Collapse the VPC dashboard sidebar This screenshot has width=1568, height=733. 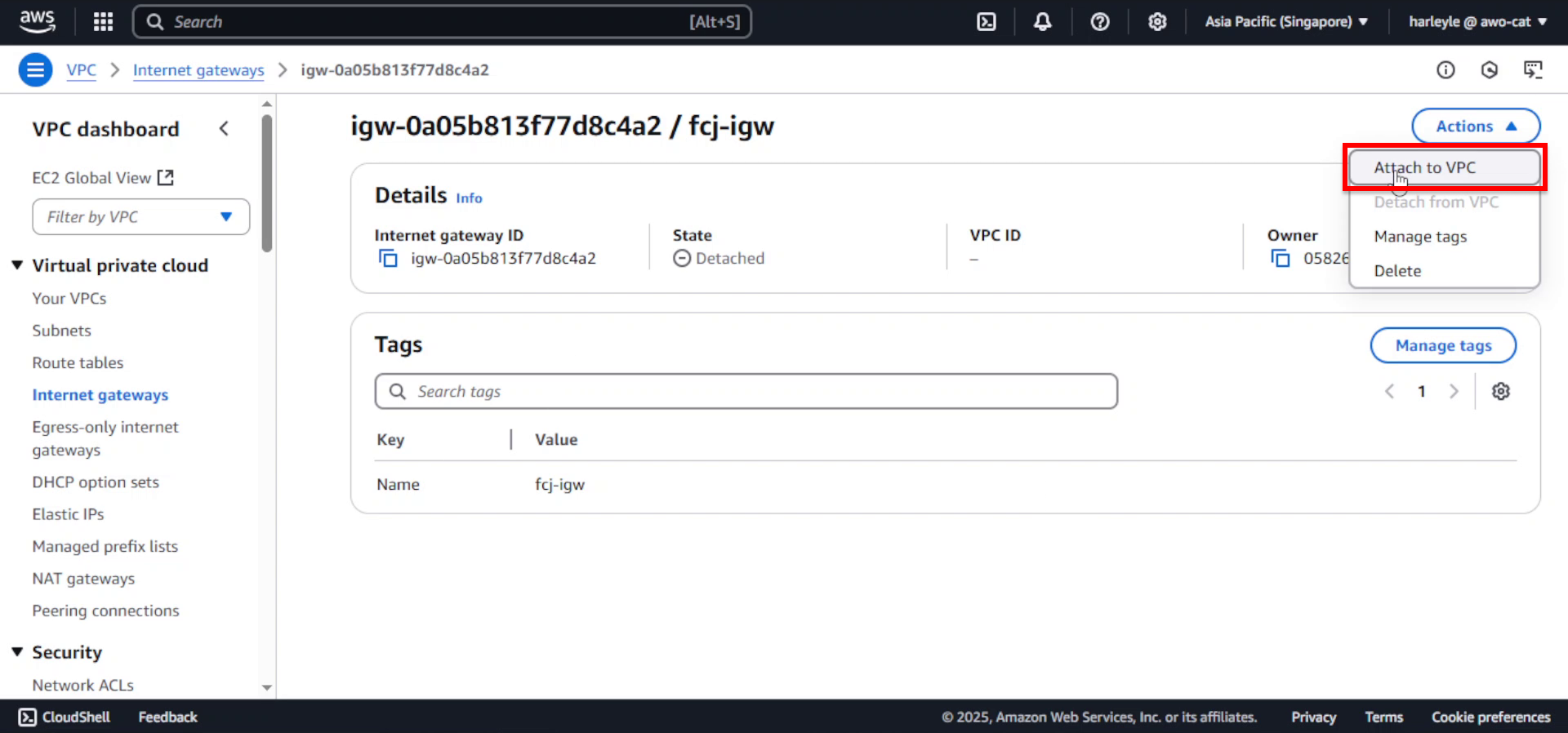pyautogui.click(x=224, y=129)
